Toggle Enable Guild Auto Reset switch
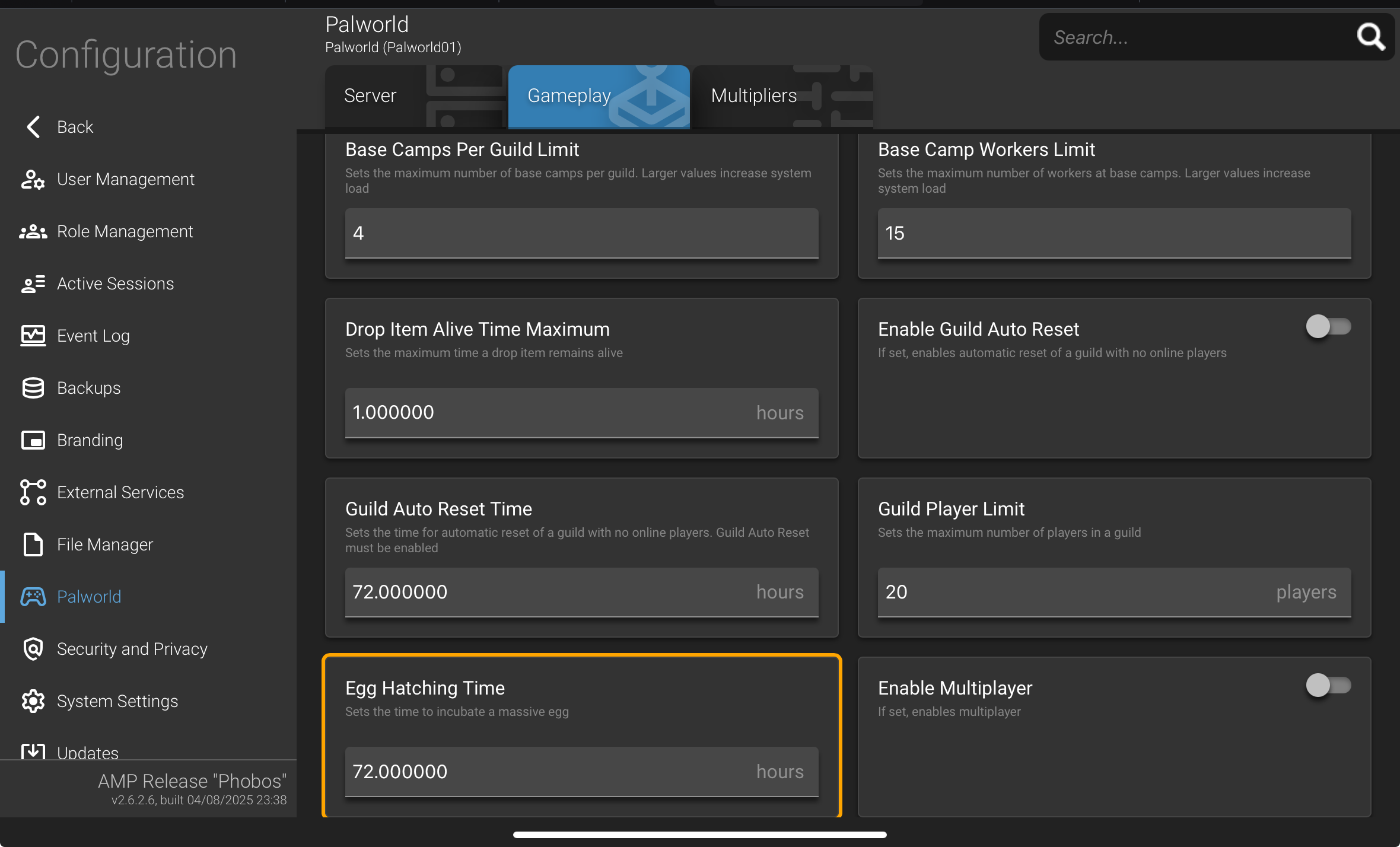 [1328, 326]
